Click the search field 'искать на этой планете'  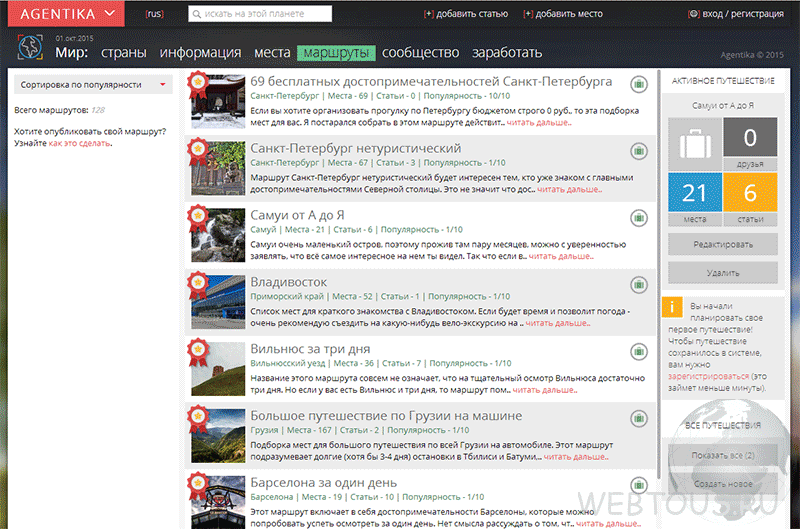pos(260,14)
